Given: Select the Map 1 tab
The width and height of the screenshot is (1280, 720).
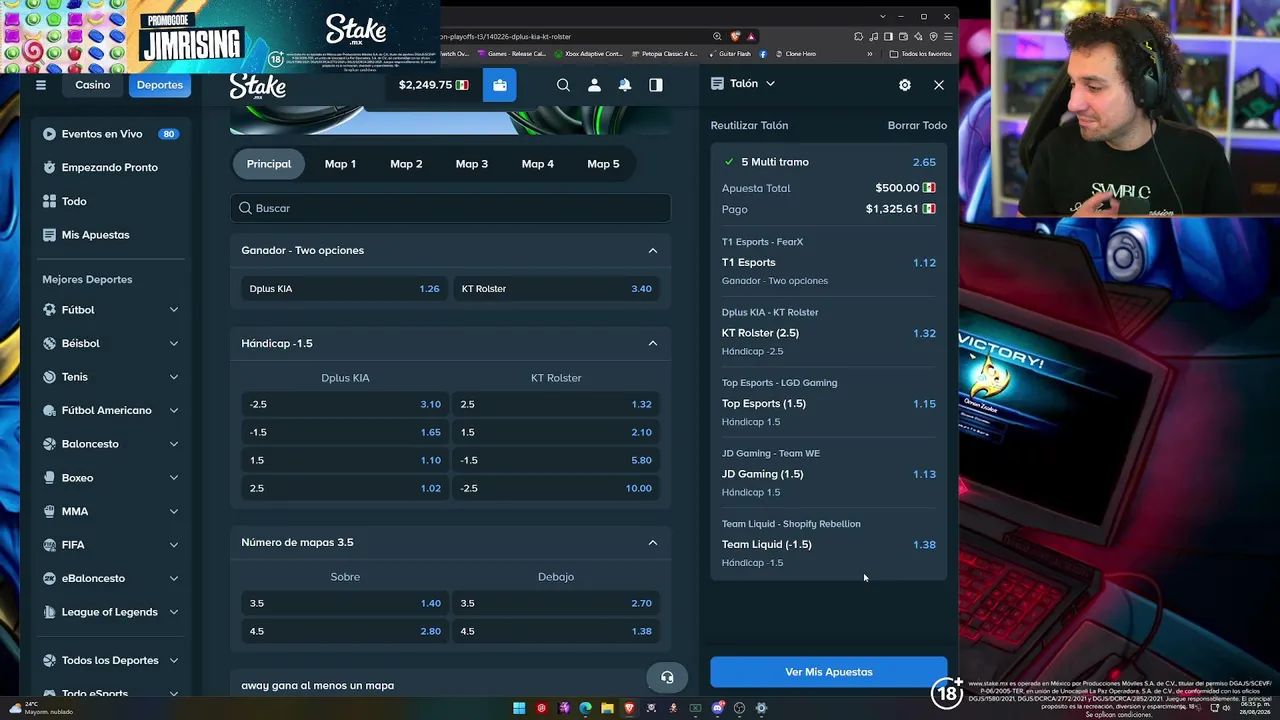Looking at the screenshot, I should 340,164.
